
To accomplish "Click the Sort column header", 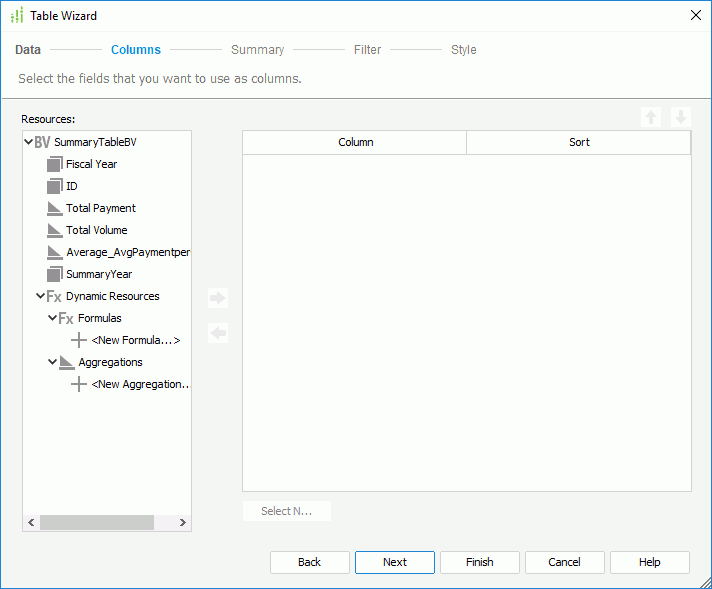I will [579, 143].
